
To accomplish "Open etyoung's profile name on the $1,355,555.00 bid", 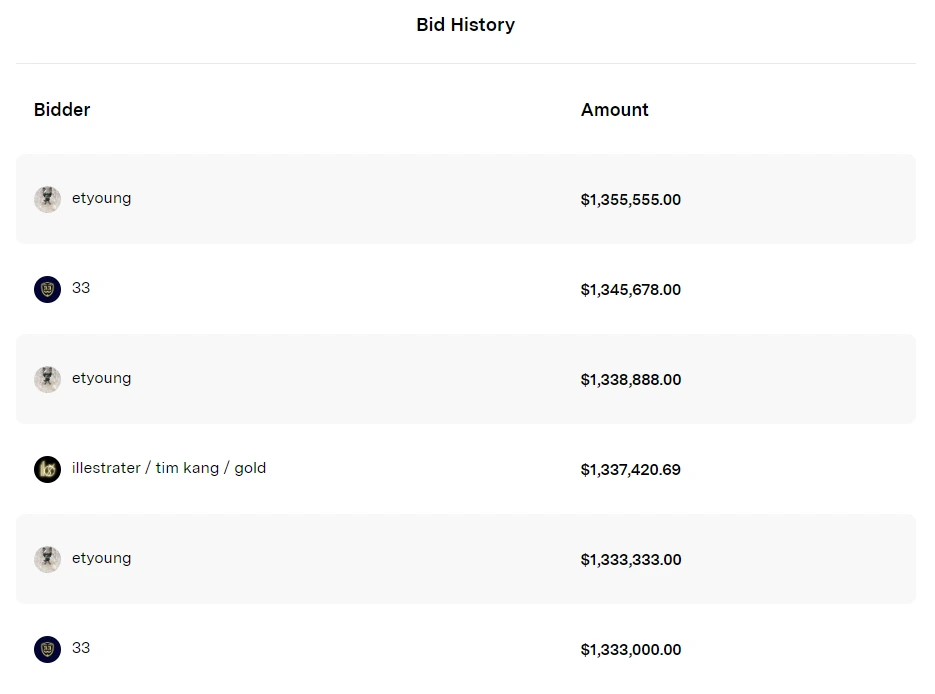I will [x=101, y=198].
